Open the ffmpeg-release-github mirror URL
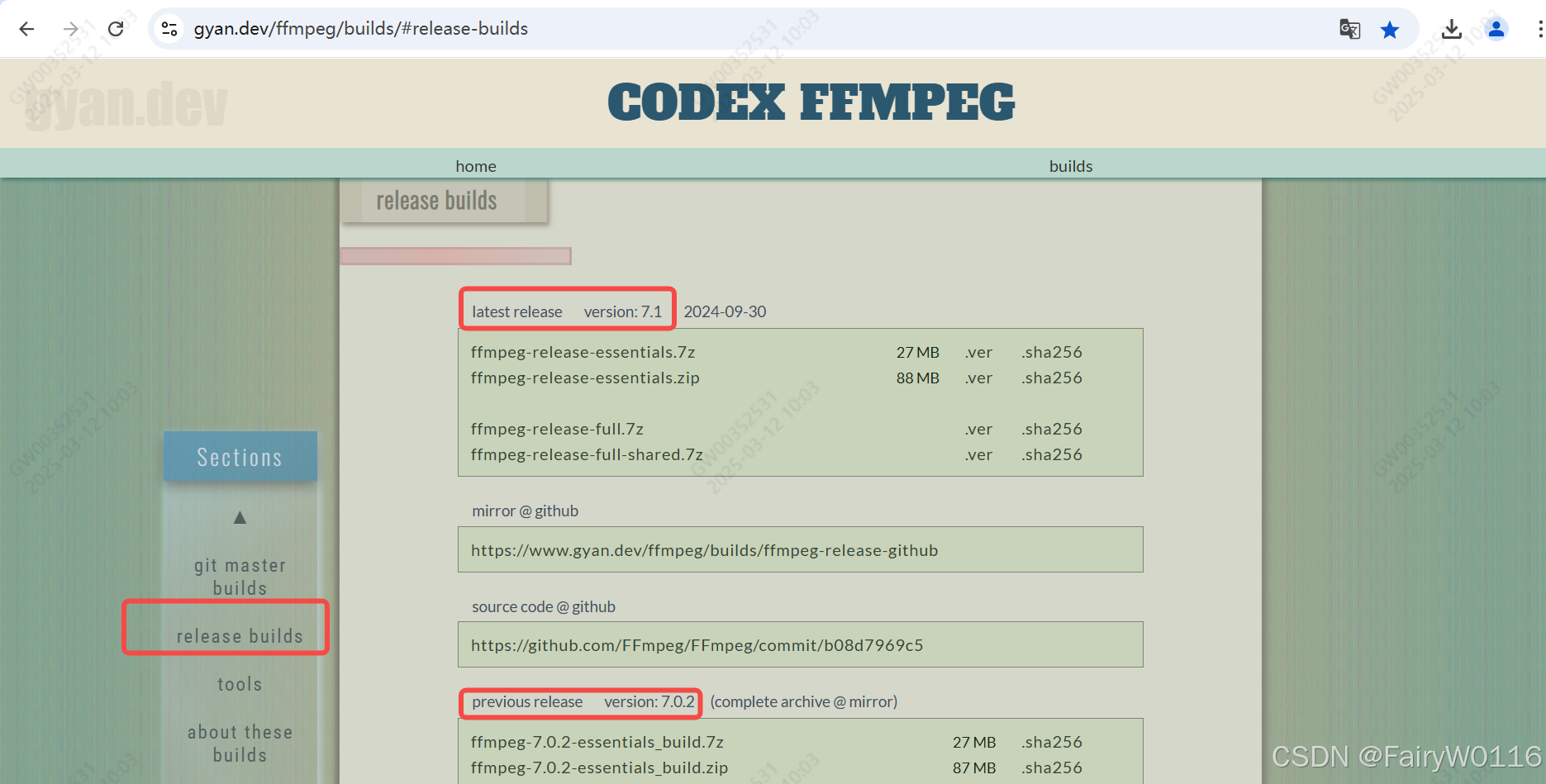This screenshot has width=1546, height=784. click(x=704, y=550)
